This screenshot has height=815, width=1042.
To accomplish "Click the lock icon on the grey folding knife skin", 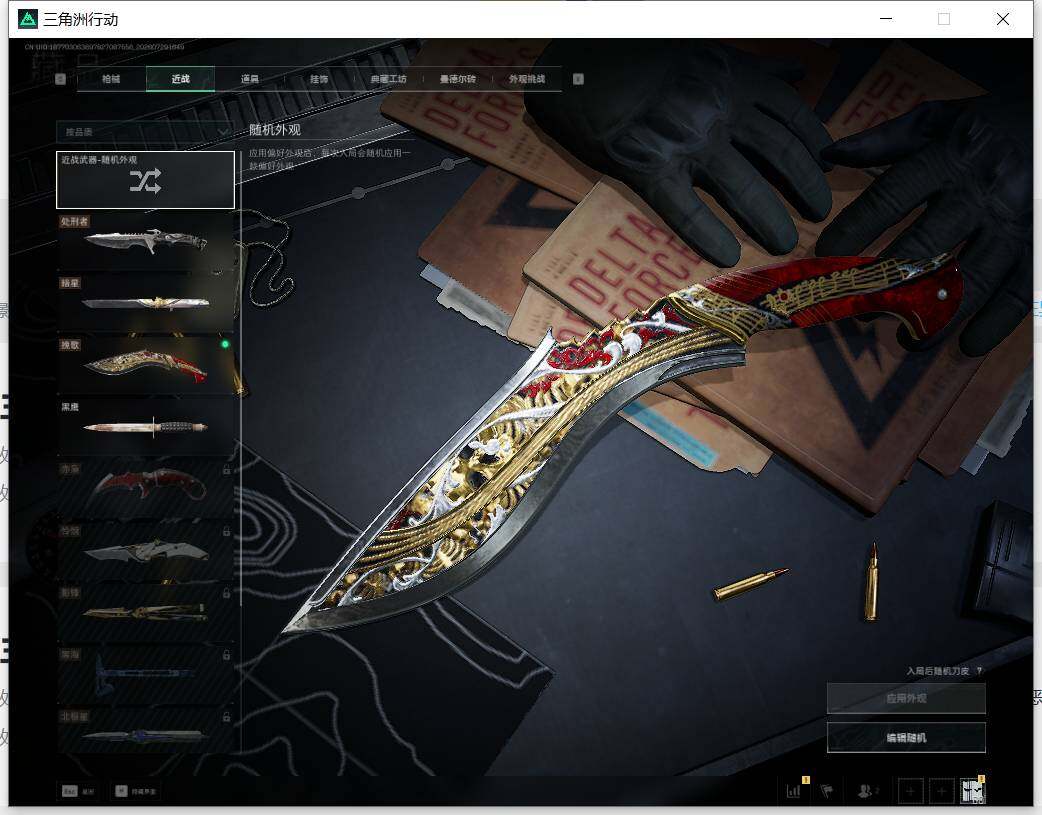I will [227, 531].
